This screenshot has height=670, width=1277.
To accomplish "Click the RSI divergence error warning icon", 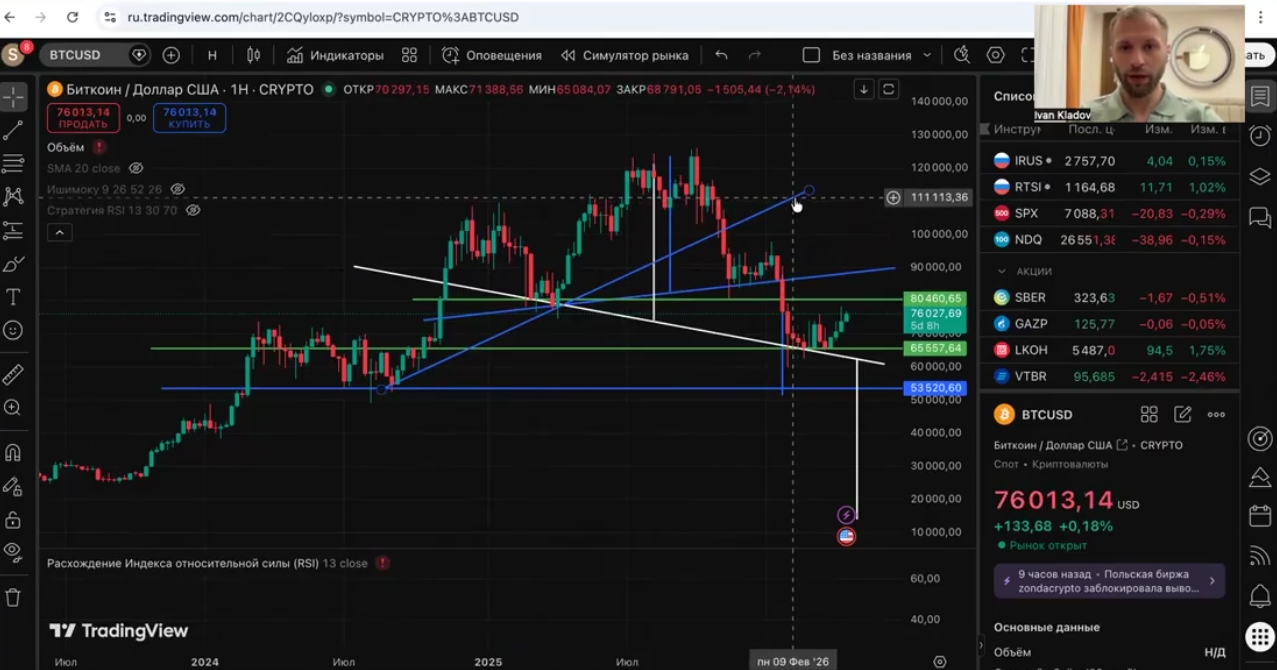I will 382,563.
